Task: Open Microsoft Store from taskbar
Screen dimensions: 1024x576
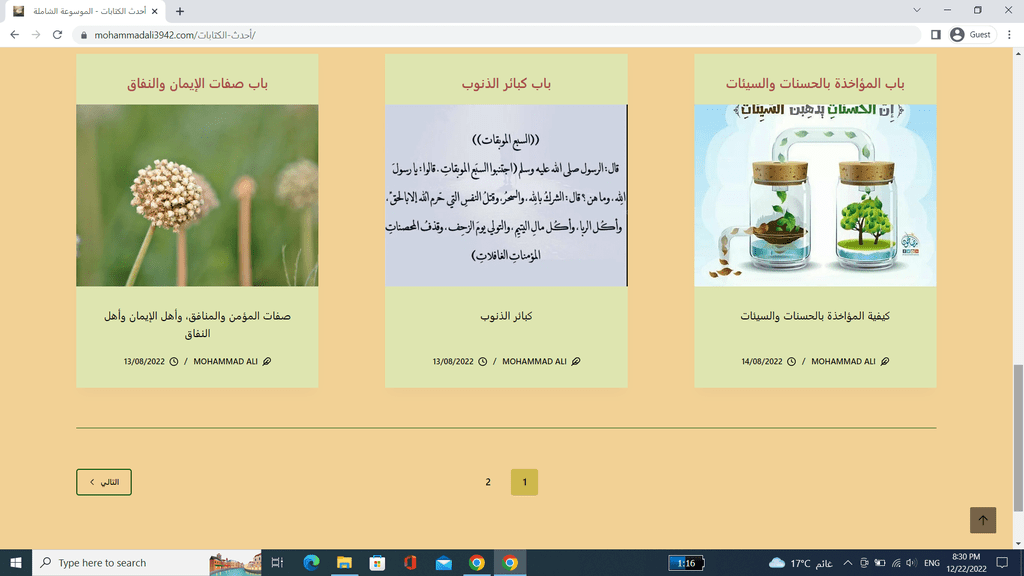Action: click(377, 562)
